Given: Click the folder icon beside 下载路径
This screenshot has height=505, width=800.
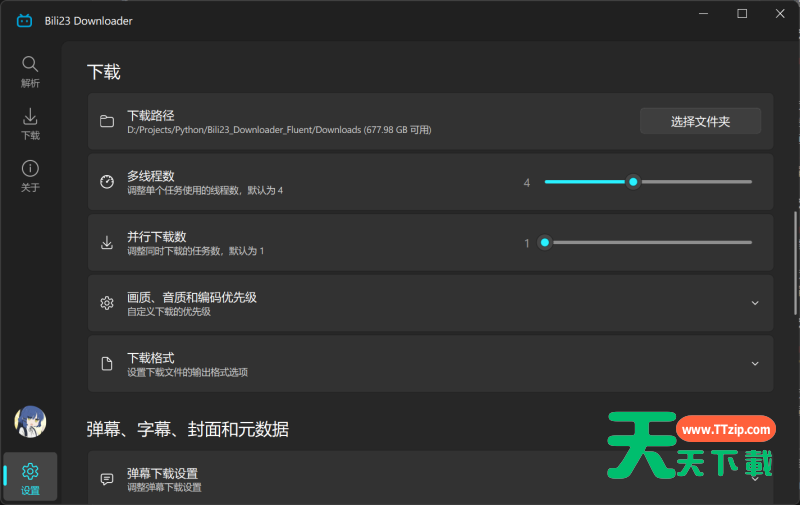Looking at the screenshot, I should [x=107, y=121].
